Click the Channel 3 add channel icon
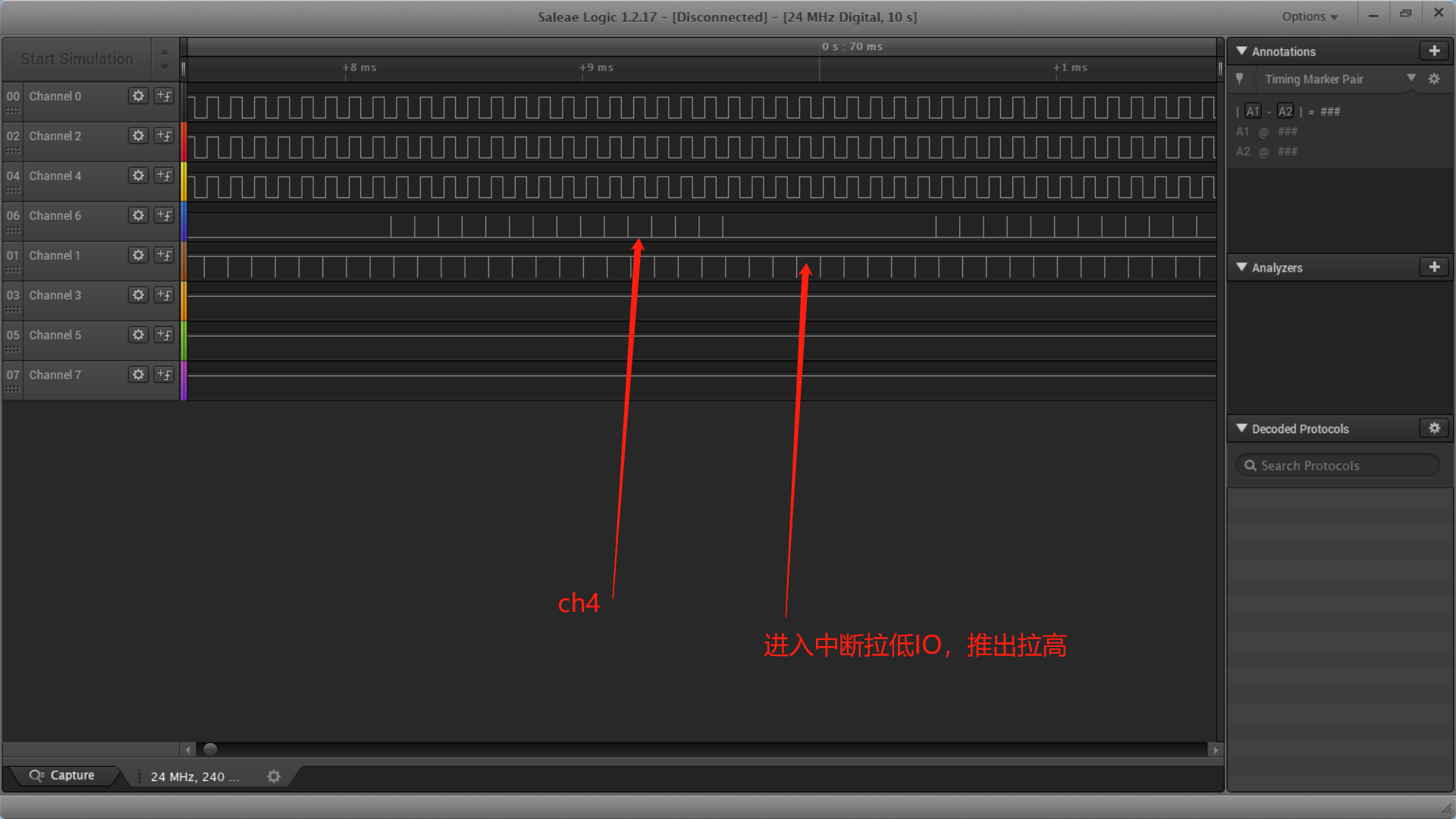Viewport: 1456px width, 819px height. (x=164, y=294)
